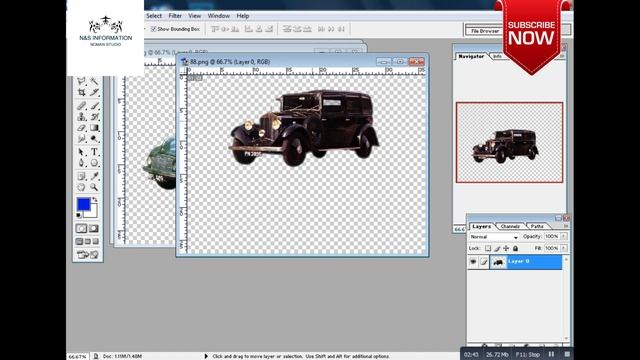Image resolution: width=640 pixels, height=360 pixels.
Task: Toggle lock transparent pixels in Layers
Action: tap(488, 248)
